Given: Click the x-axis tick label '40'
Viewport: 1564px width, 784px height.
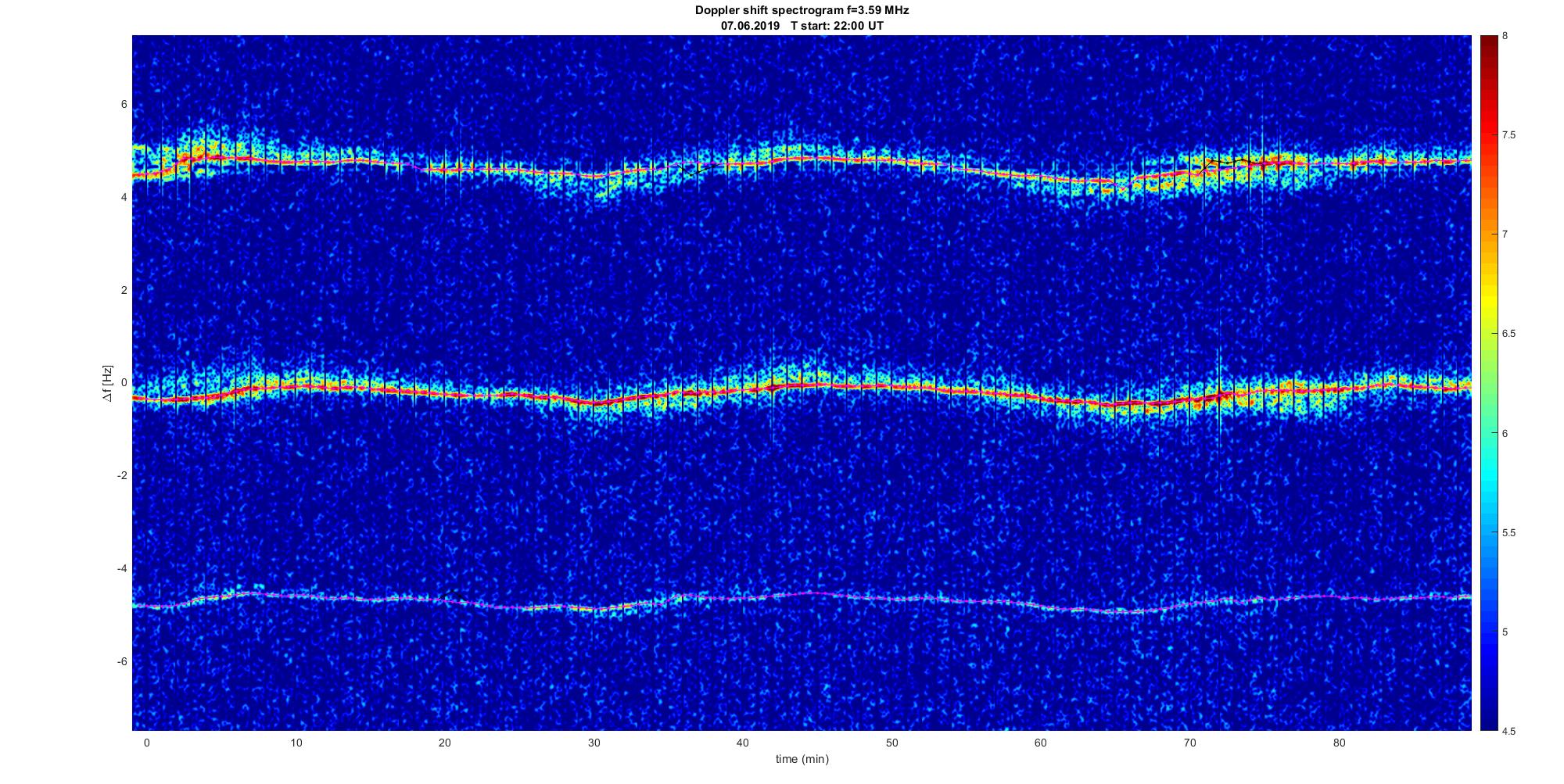Looking at the screenshot, I should click(743, 743).
